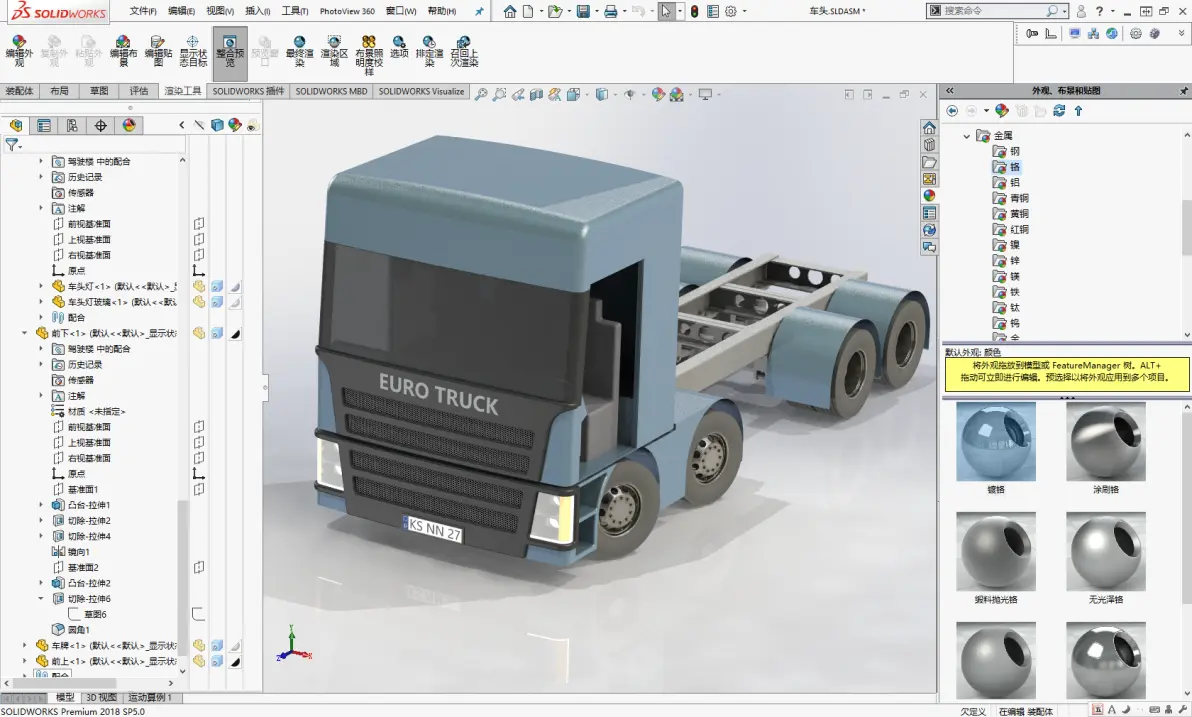Viewport: 1192px width, 717px height.
Task: Collapse display pane with left chevron
Action: pos(182,125)
